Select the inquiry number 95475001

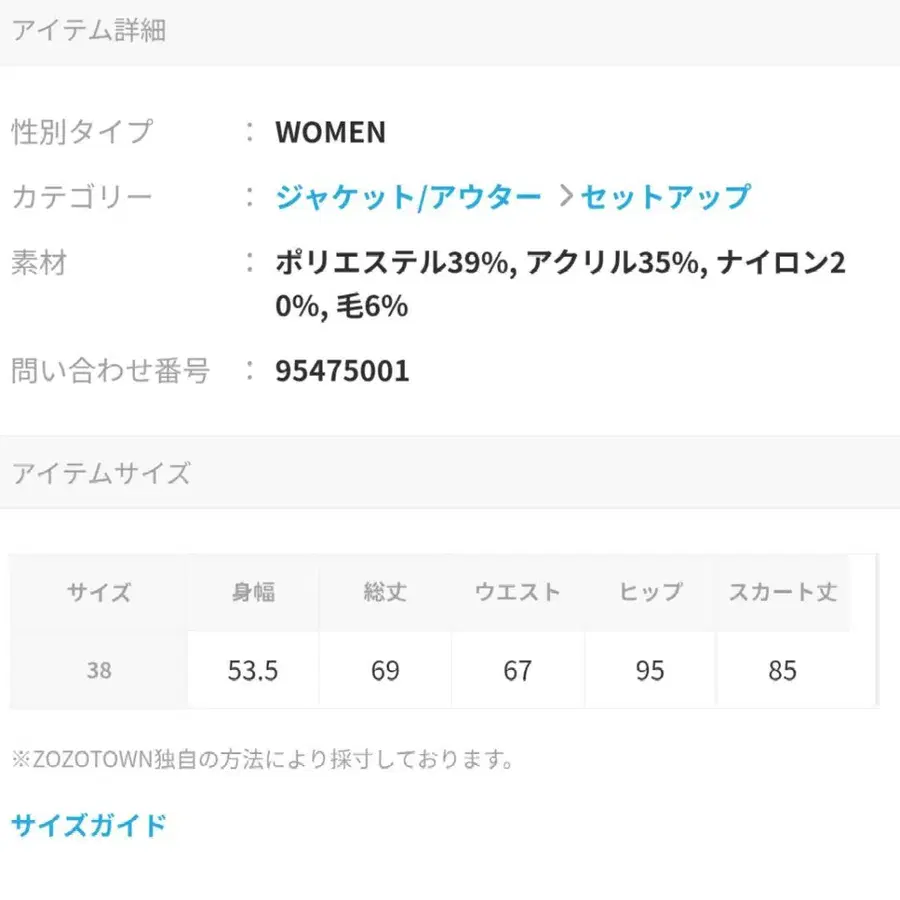pyautogui.click(x=342, y=371)
